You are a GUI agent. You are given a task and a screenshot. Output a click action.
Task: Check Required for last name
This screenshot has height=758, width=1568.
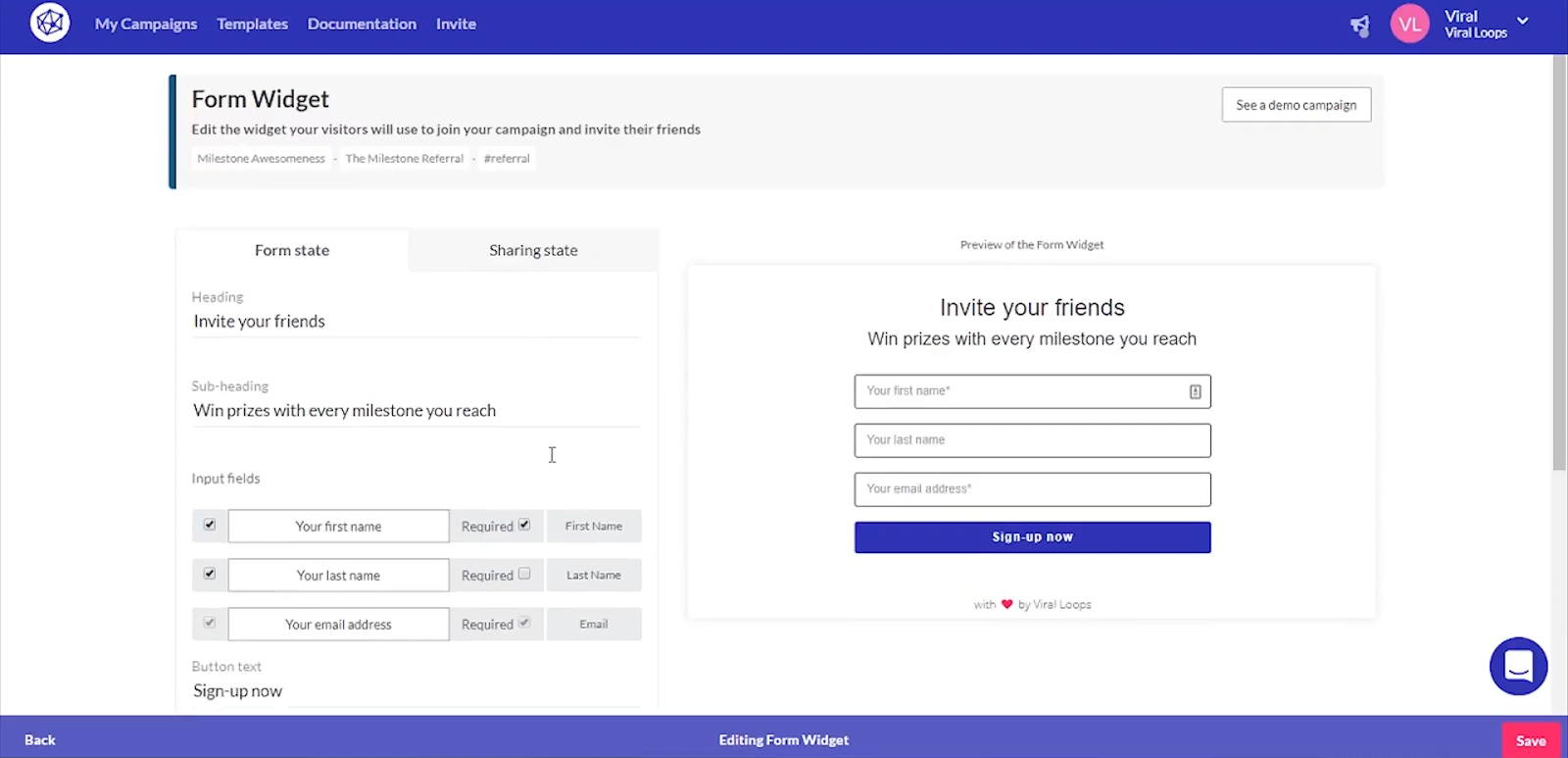(x=524, y=574)
